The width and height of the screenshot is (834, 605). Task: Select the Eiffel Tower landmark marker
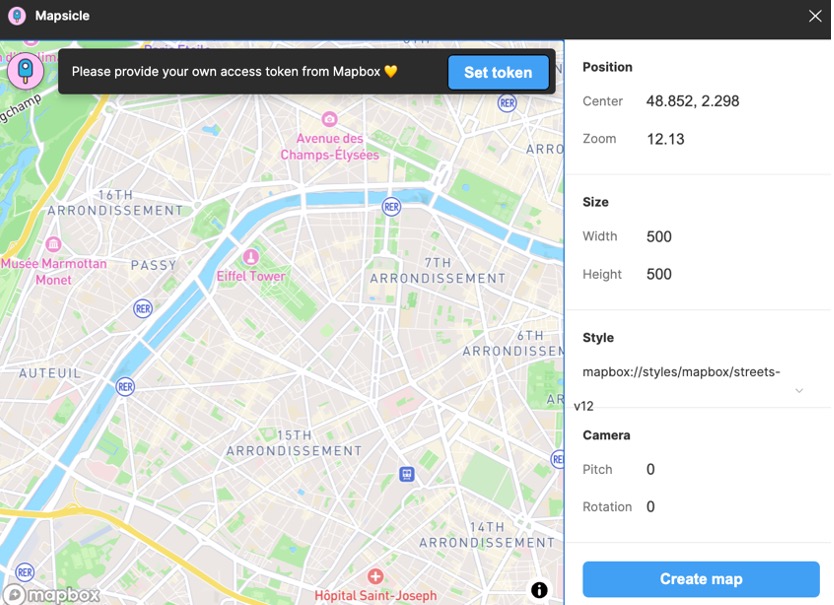pos(249,256)
